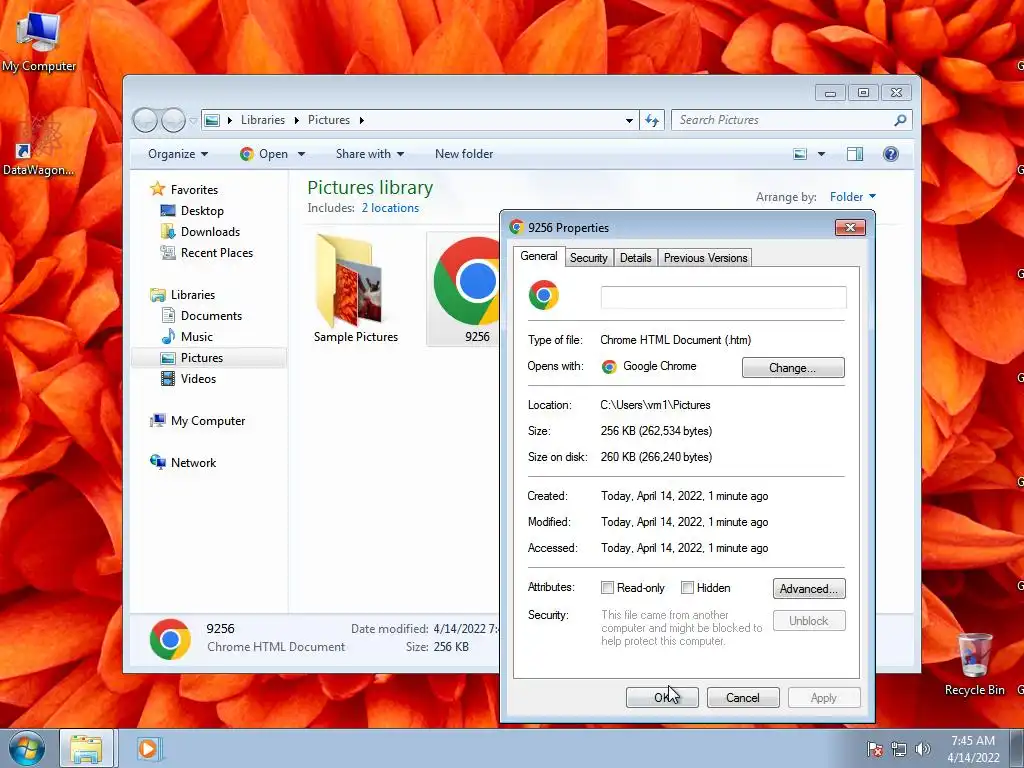This screenshot has width=1024, height=768.
Task: Select My Computer in navigation pane
Action: 208,421
